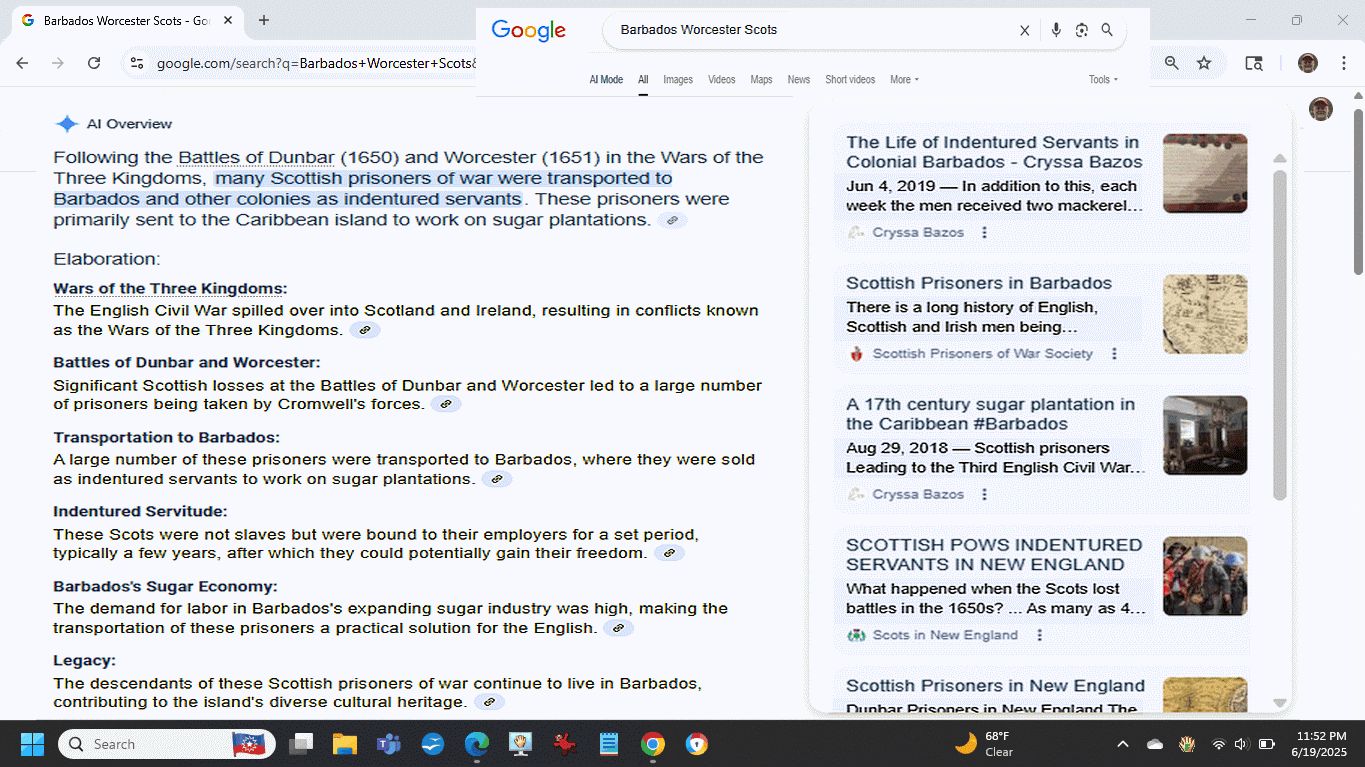
Task: Open site information icon in the address bar
Action: click(x=137, y=63)
